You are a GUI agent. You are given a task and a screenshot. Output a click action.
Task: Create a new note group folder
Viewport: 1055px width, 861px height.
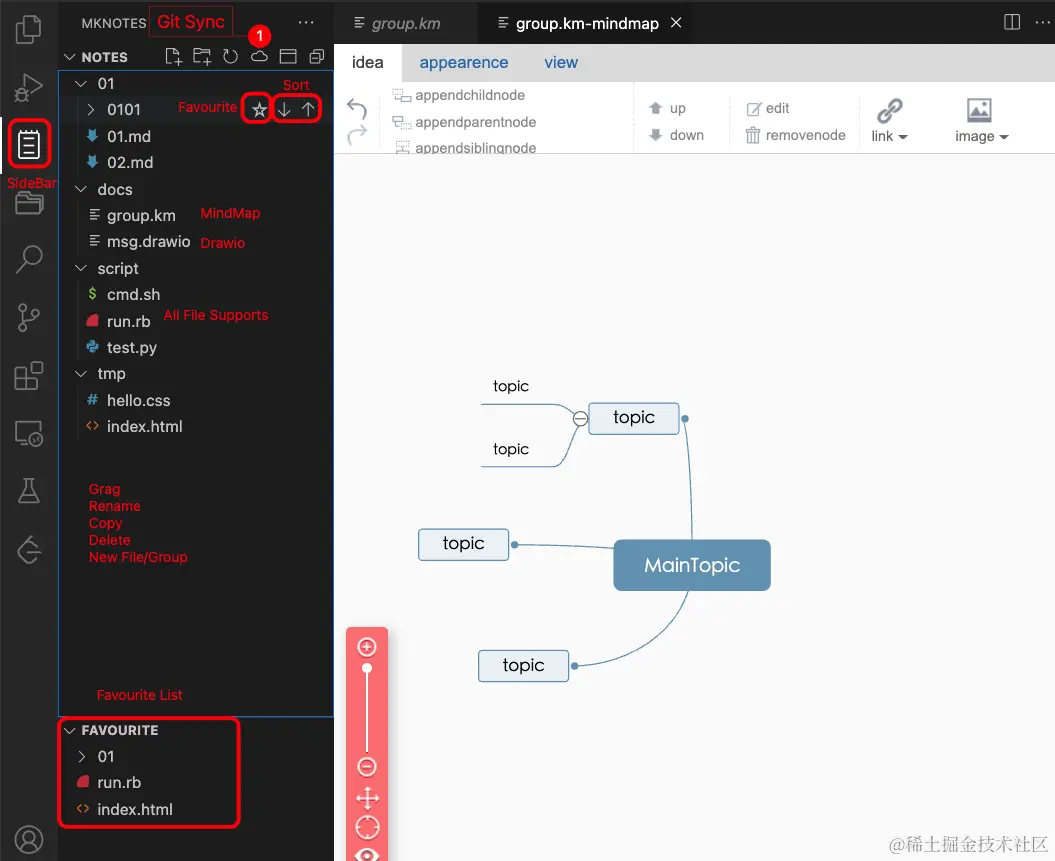(202, 57)
